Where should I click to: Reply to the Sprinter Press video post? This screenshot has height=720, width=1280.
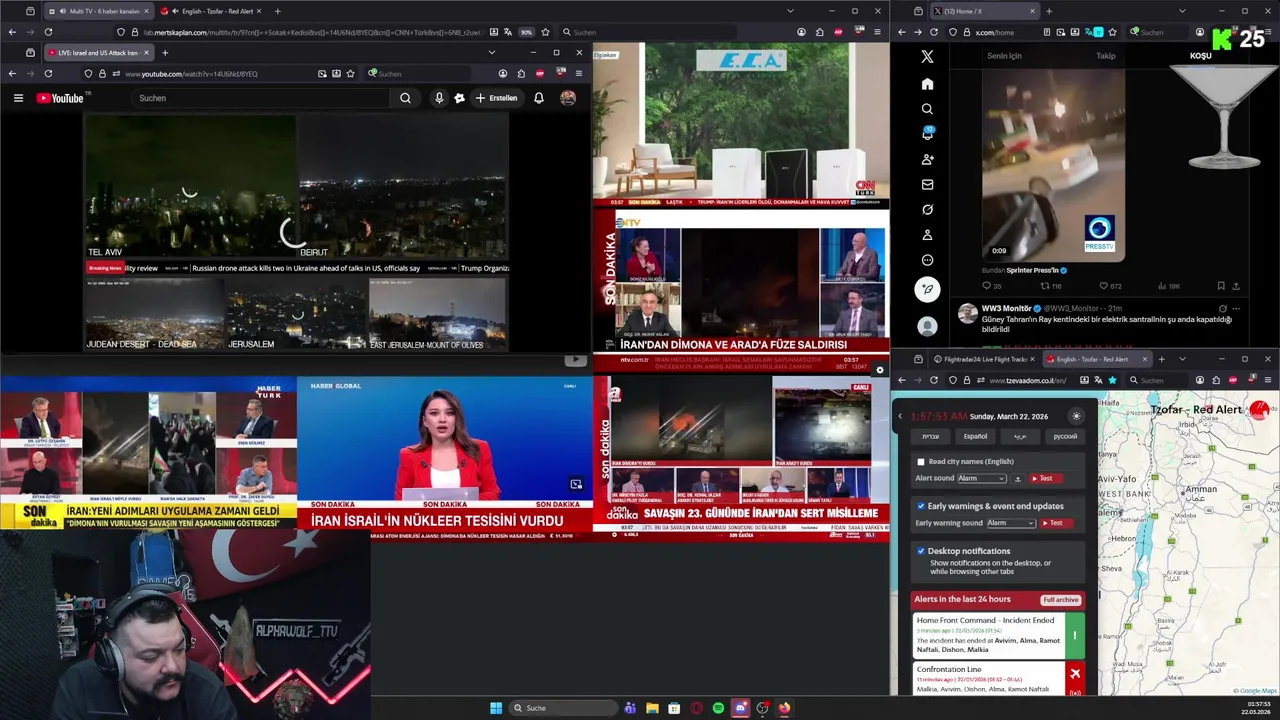click(991, 286)
